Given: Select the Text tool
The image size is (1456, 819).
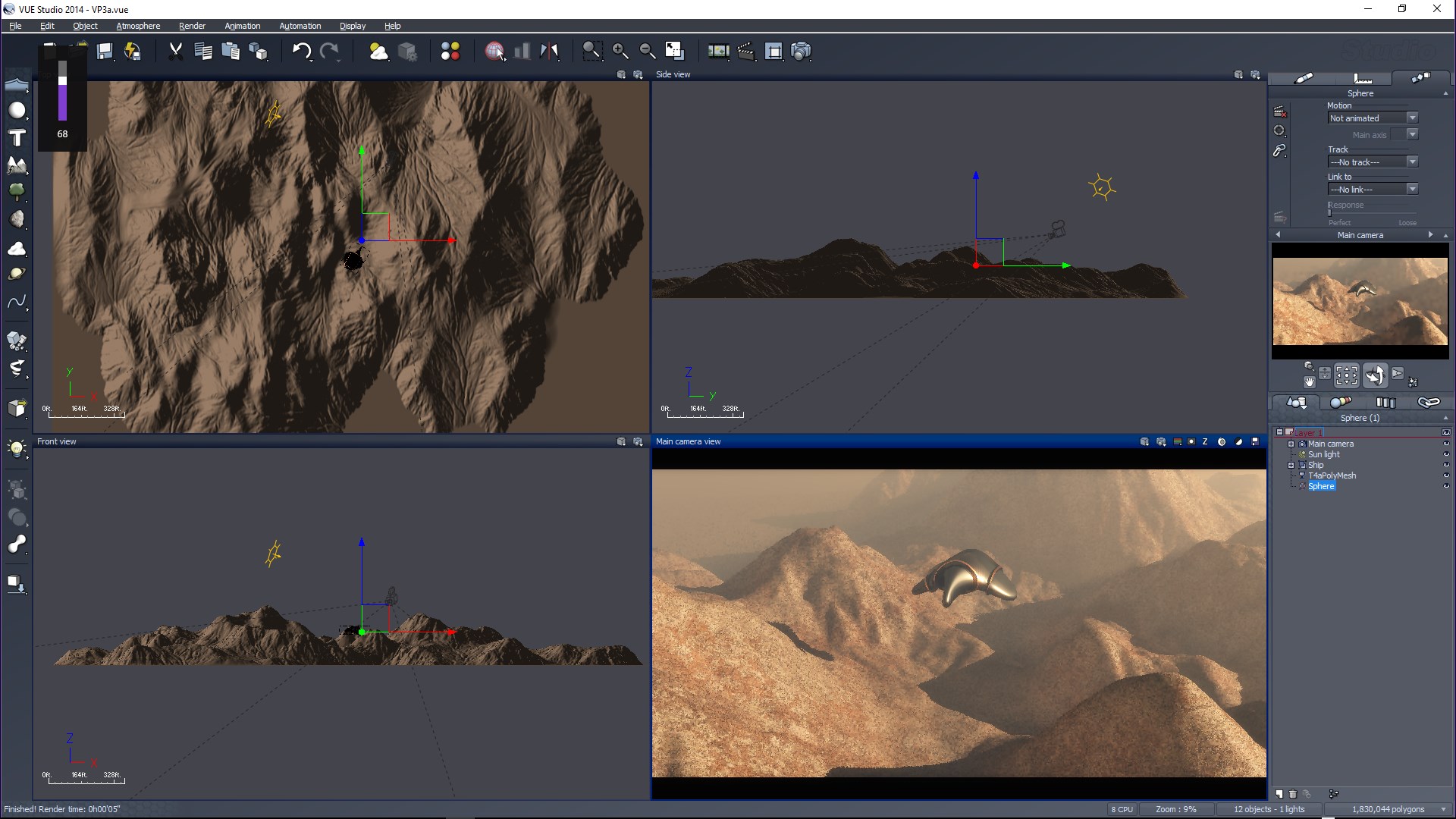Looking at the screenshot, I should (17, 138).
